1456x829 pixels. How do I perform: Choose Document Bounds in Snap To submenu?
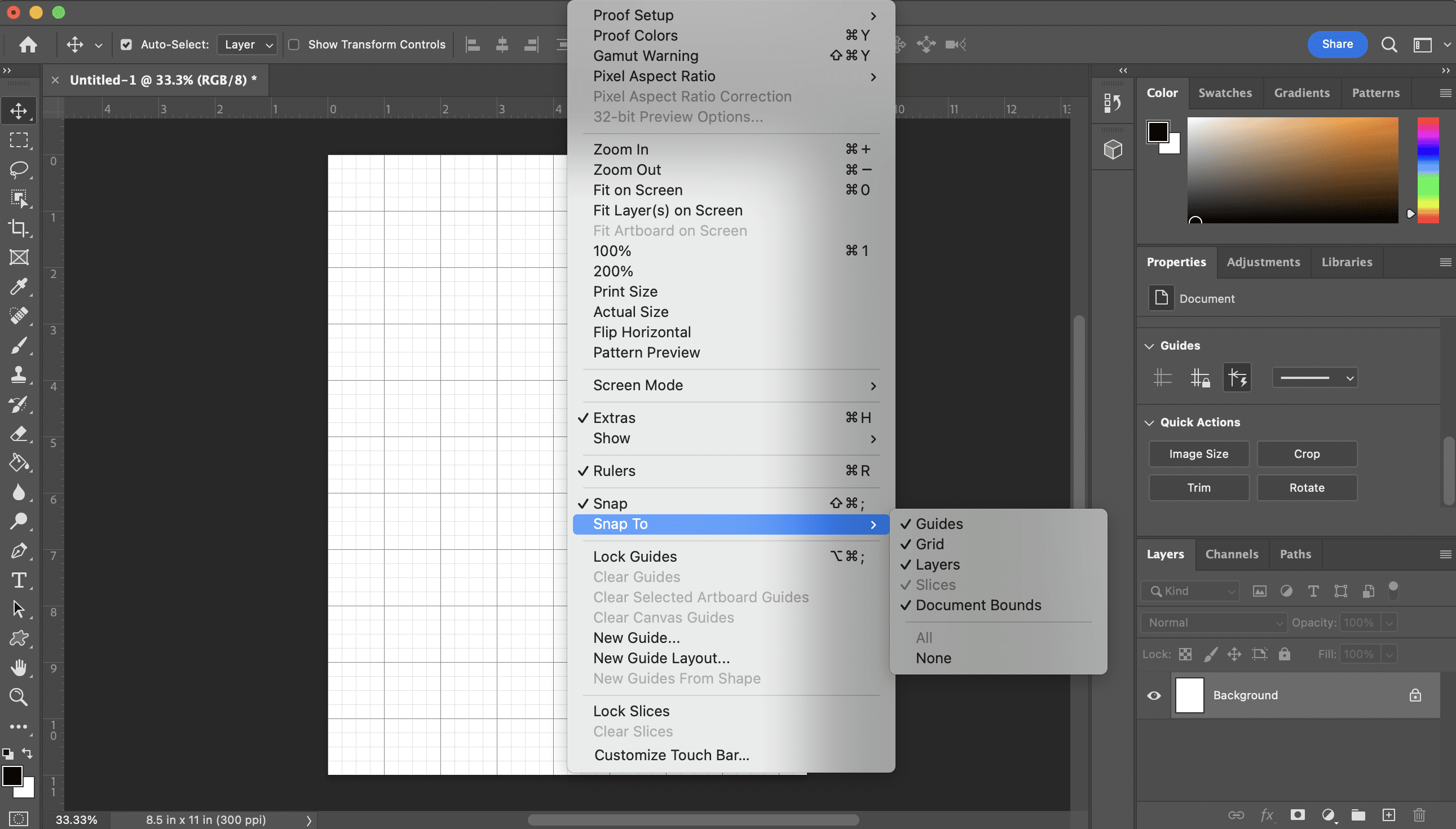tap(978, 605)
